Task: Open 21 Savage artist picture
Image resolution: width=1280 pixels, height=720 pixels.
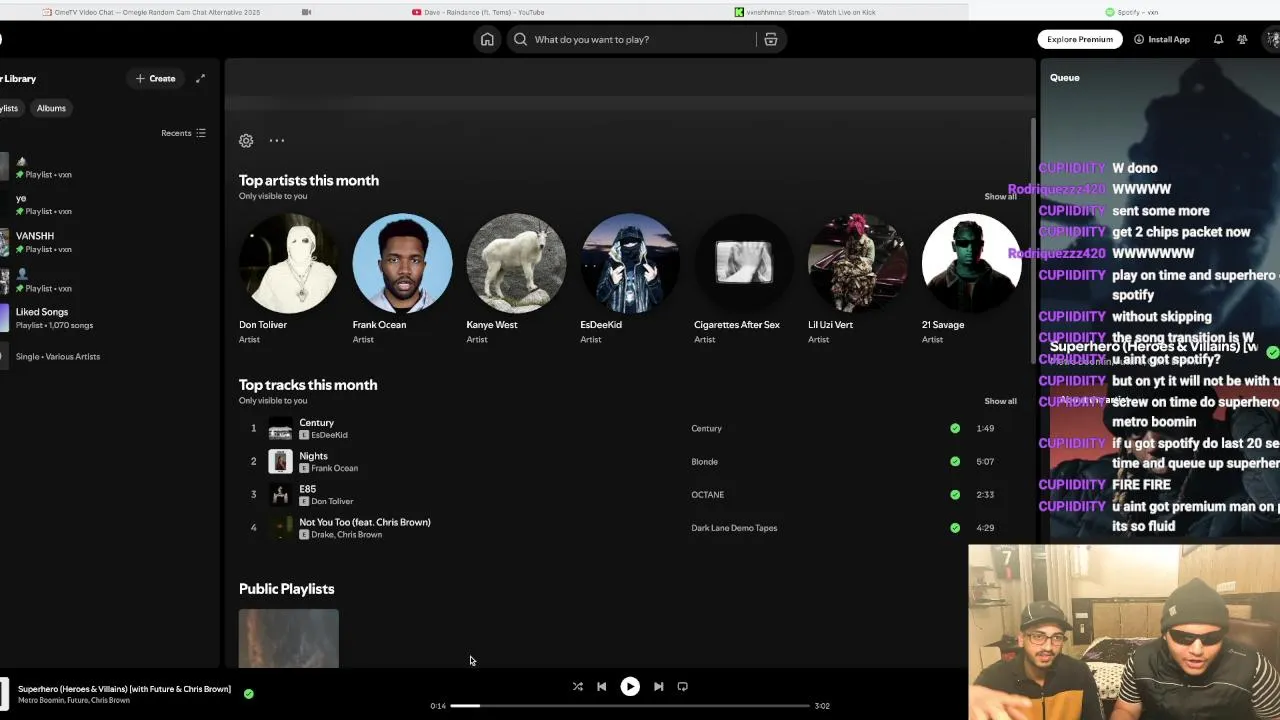Action: pos(971,263)
